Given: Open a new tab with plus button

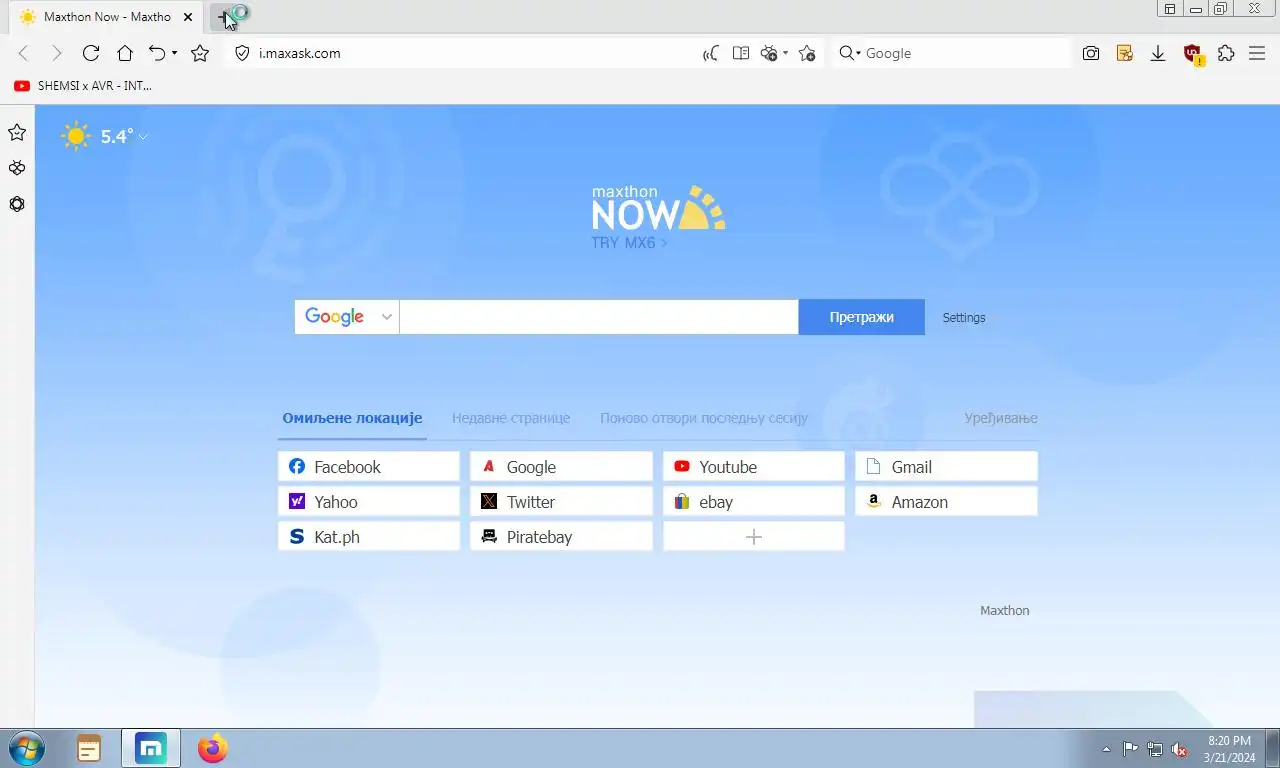Looking at the screenshot, I should tap(224, 17).
